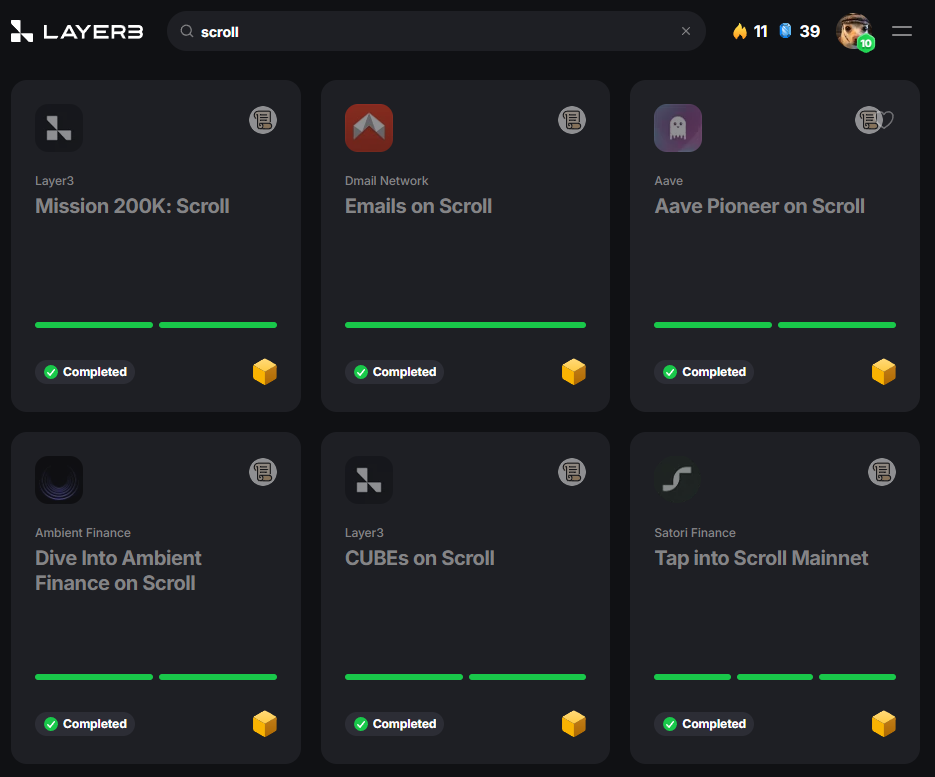Open the Mission 200K: Scroll quest

click(x=132, y=206)
